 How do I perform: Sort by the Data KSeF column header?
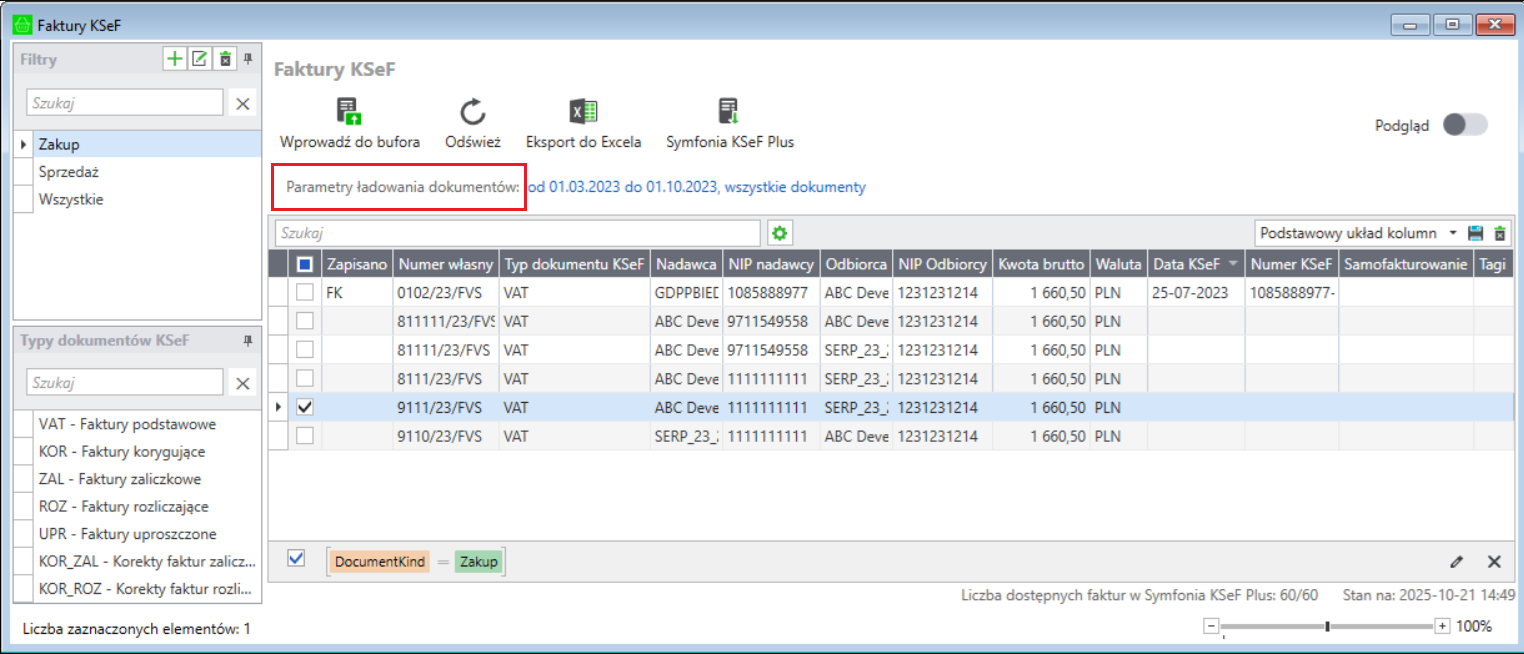point(1187,264)
